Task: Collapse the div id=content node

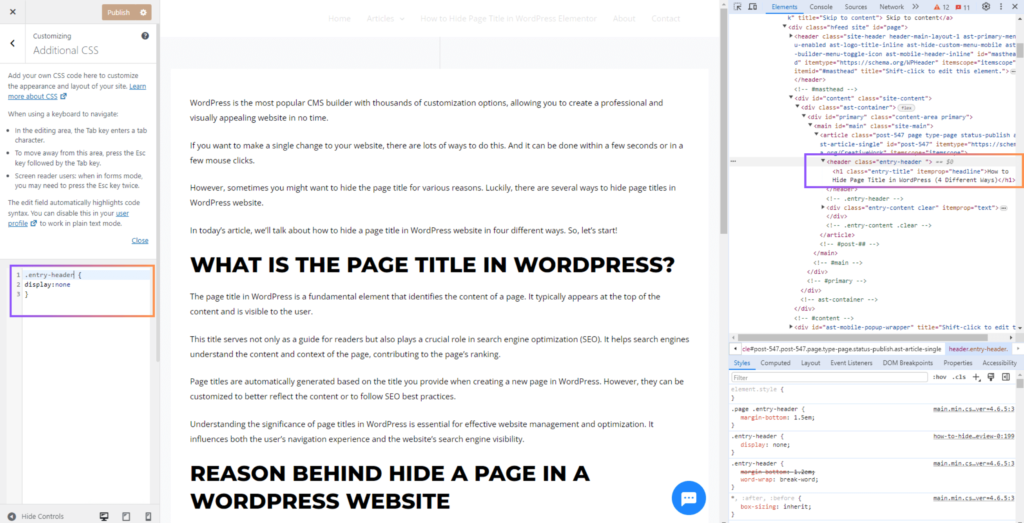Action: click(791, 98)
